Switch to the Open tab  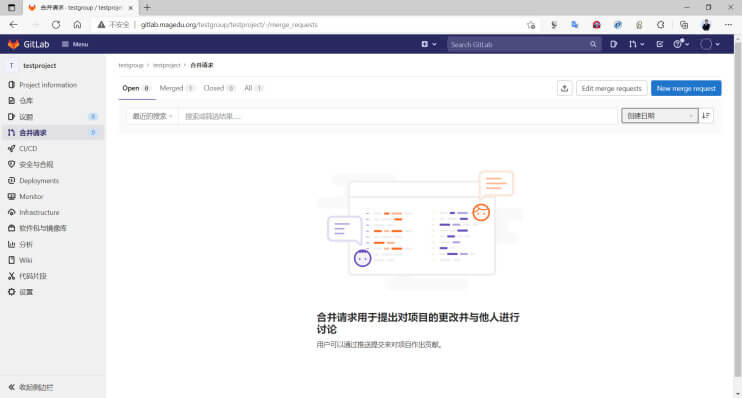pos(136,88)
